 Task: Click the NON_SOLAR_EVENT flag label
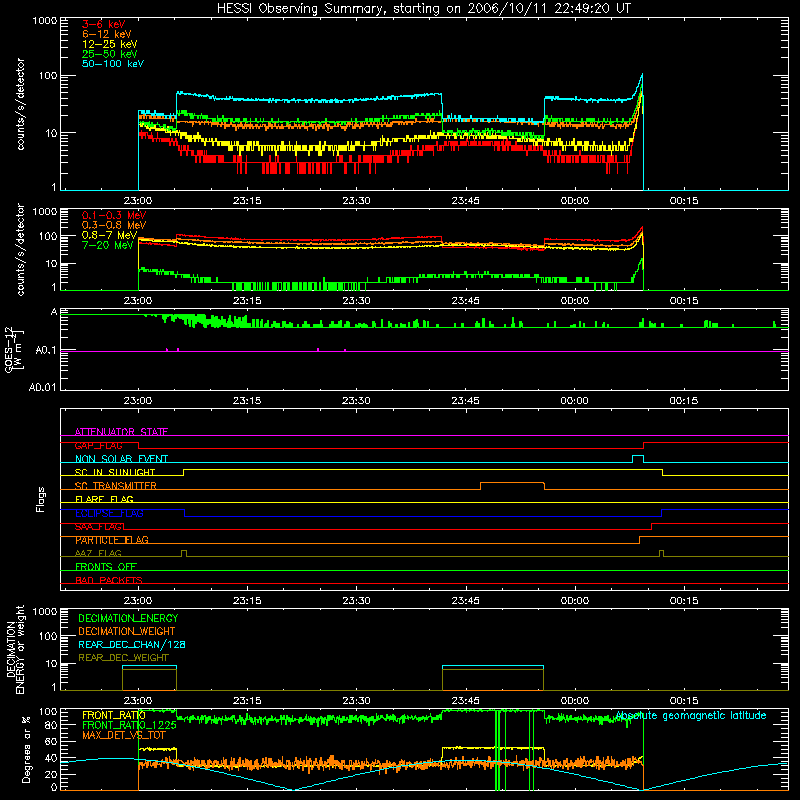[x=121, y=459]
